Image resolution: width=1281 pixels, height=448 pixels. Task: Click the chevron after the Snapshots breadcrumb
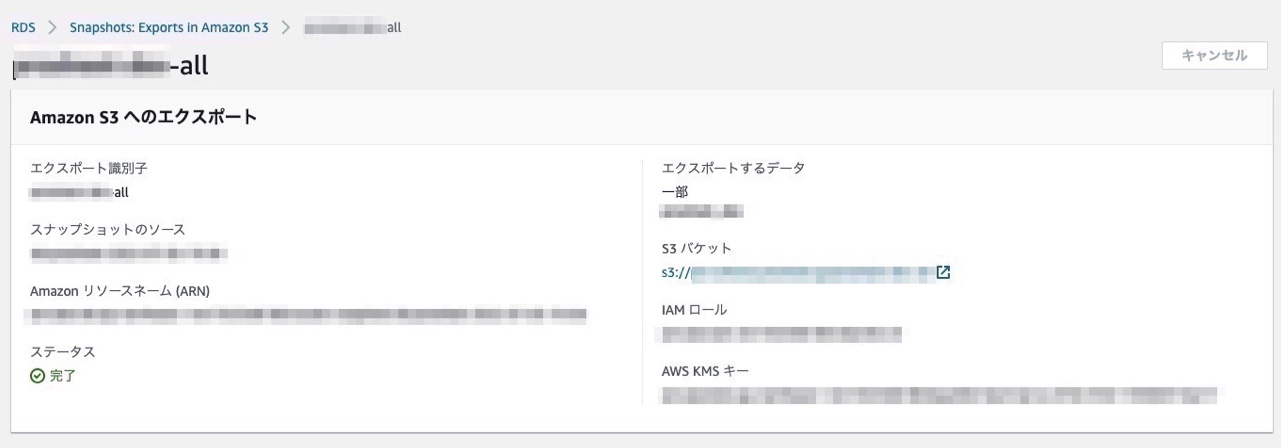(x=285, y=28)
